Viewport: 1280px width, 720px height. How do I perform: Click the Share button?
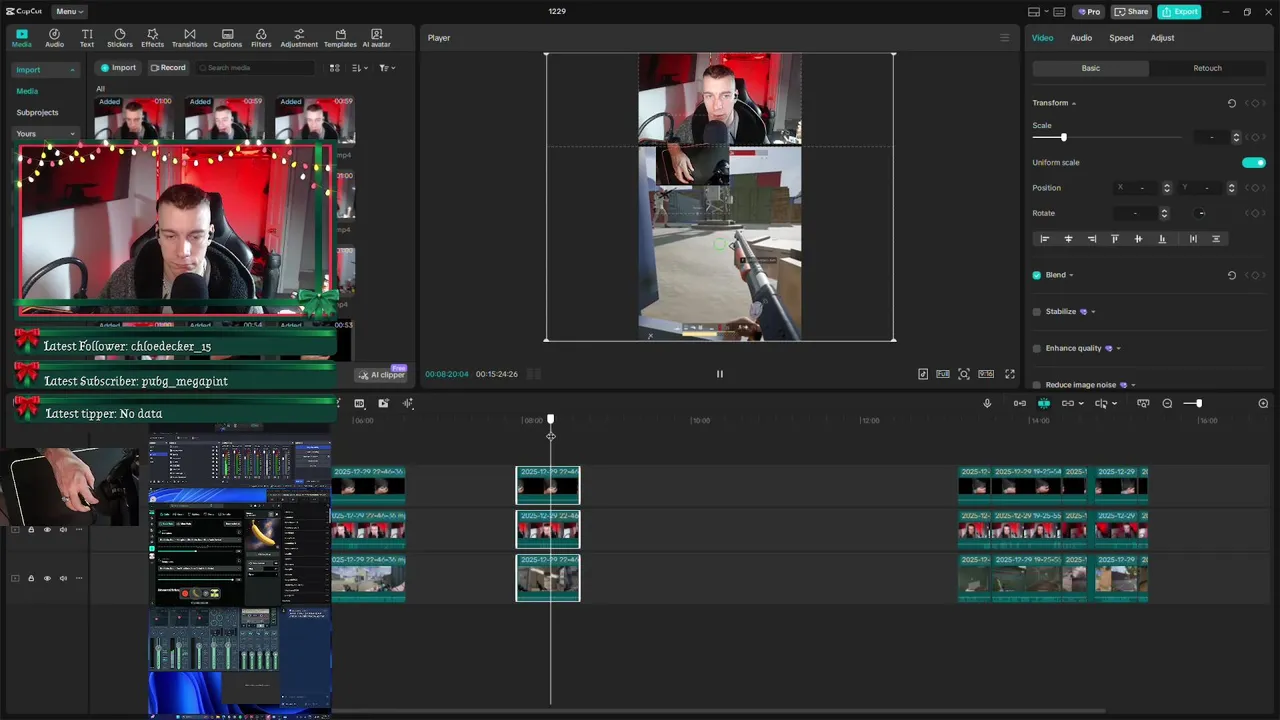click(1131, 12)
